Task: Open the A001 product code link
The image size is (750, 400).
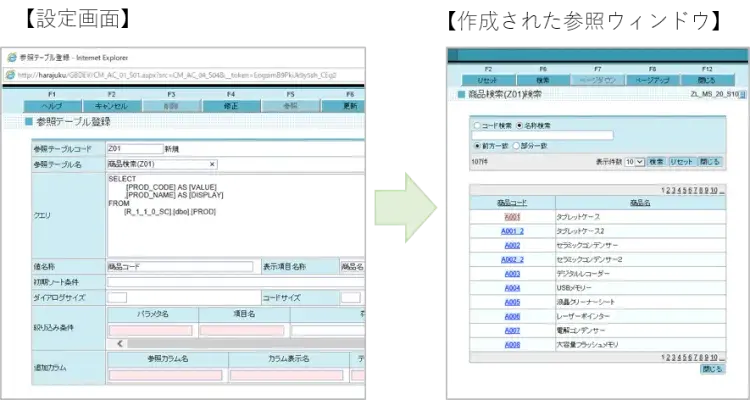Action: [x=512, y=217]
